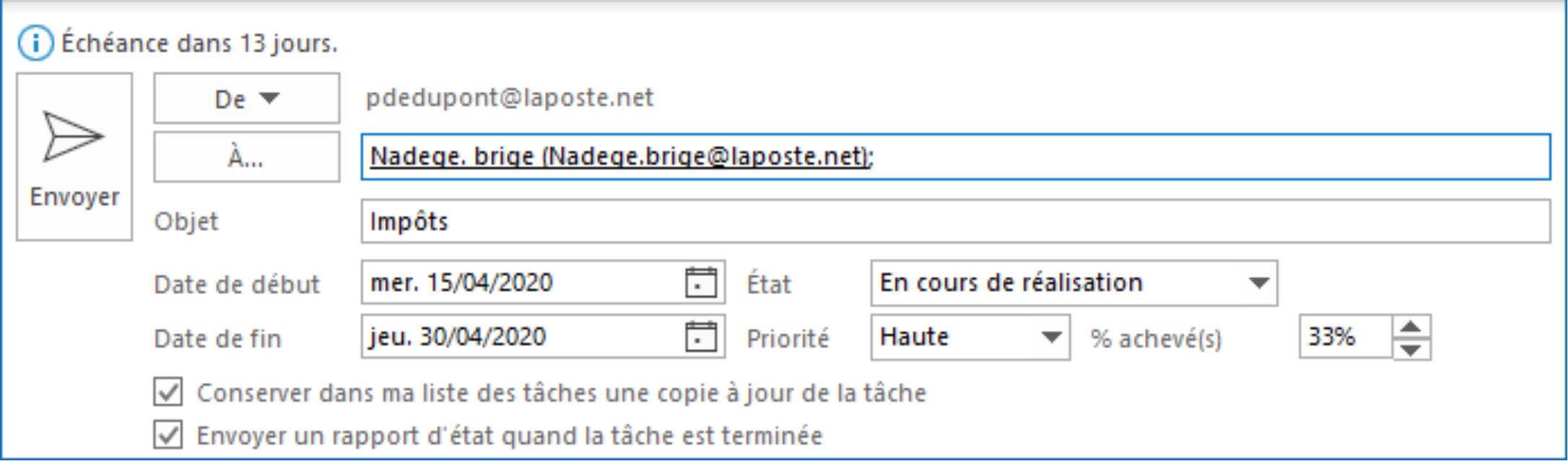The width and height of the screenshot is (1568, 461).
Task: Select the En cours de réalisation text
Action: pyautogui.click(x=1011, y=283)
